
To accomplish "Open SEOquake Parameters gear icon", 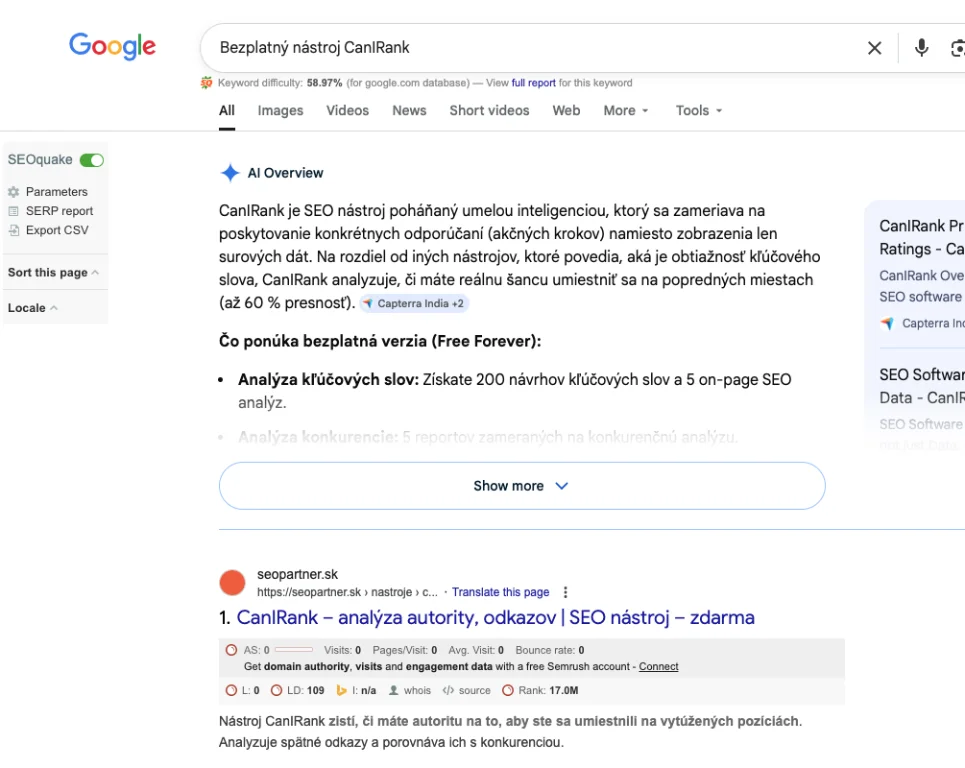I will pos(14,192).
